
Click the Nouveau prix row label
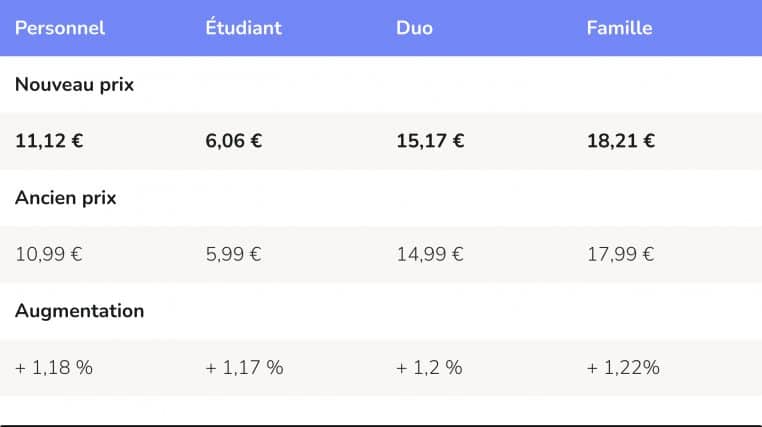coord(74,85)
